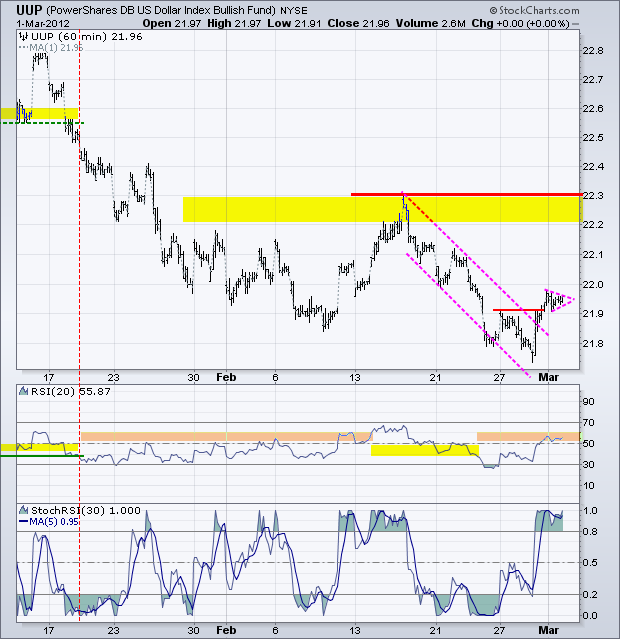
Task: Click the Open 21.97 value
Action: 172,24
